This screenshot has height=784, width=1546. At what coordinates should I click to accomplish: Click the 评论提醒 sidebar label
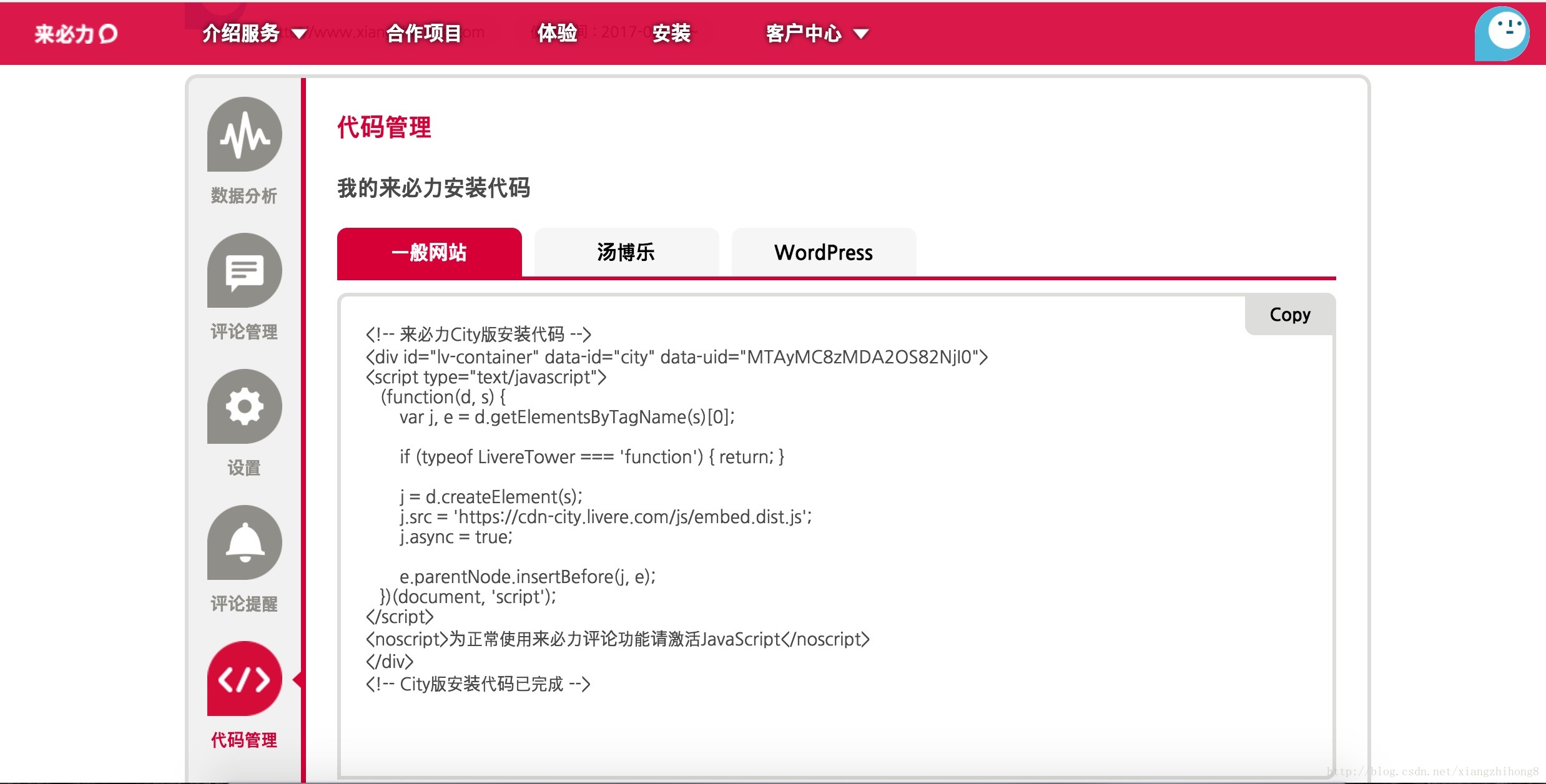244,604
